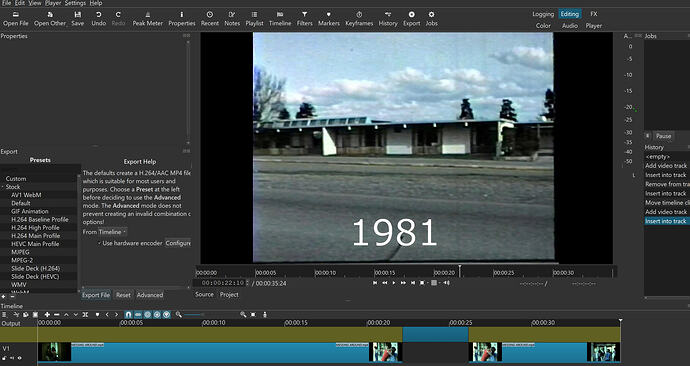Open the timeline hamburger menu

click(x=4, y=315)
